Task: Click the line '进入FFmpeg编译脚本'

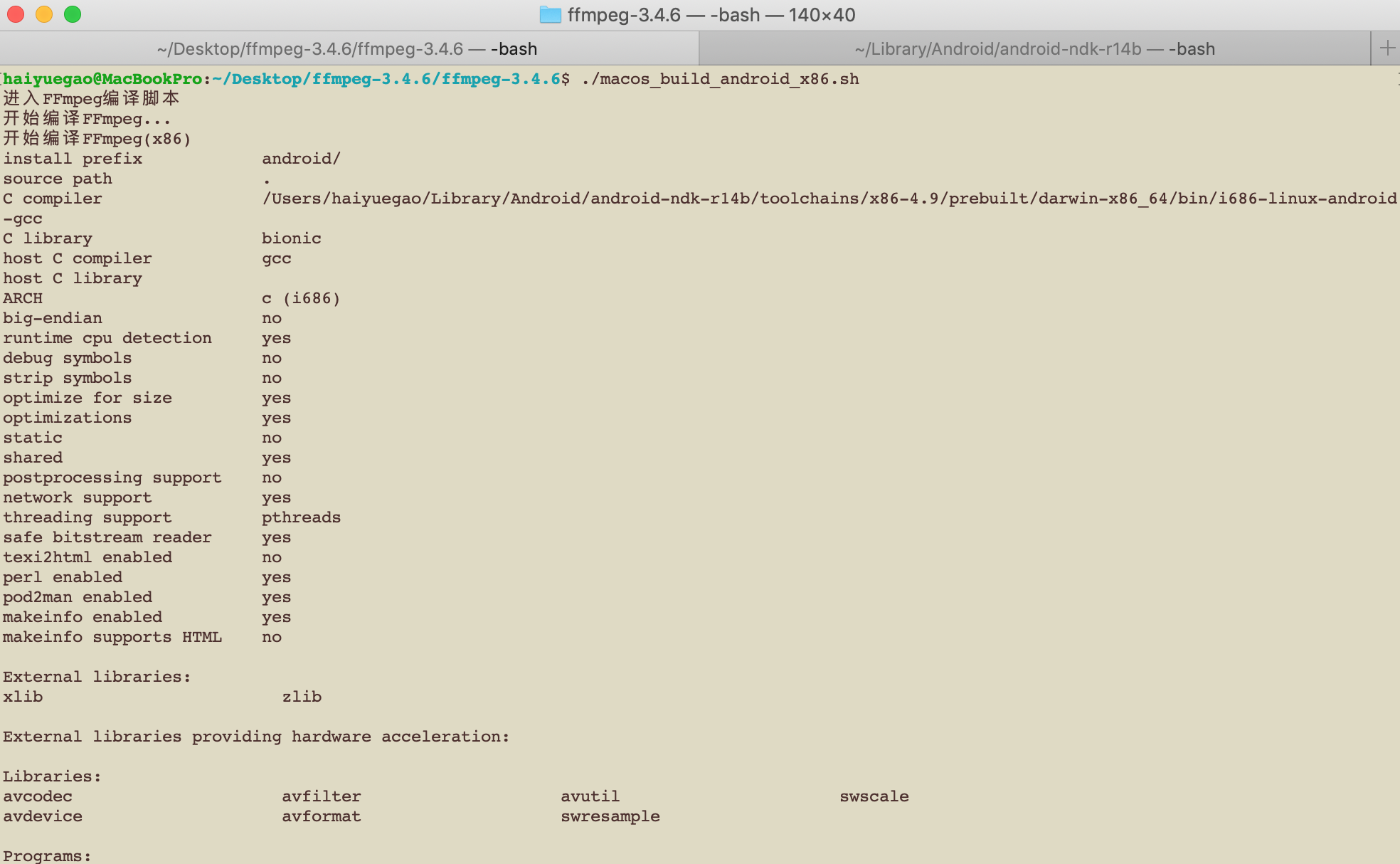Action: [91, 98]
